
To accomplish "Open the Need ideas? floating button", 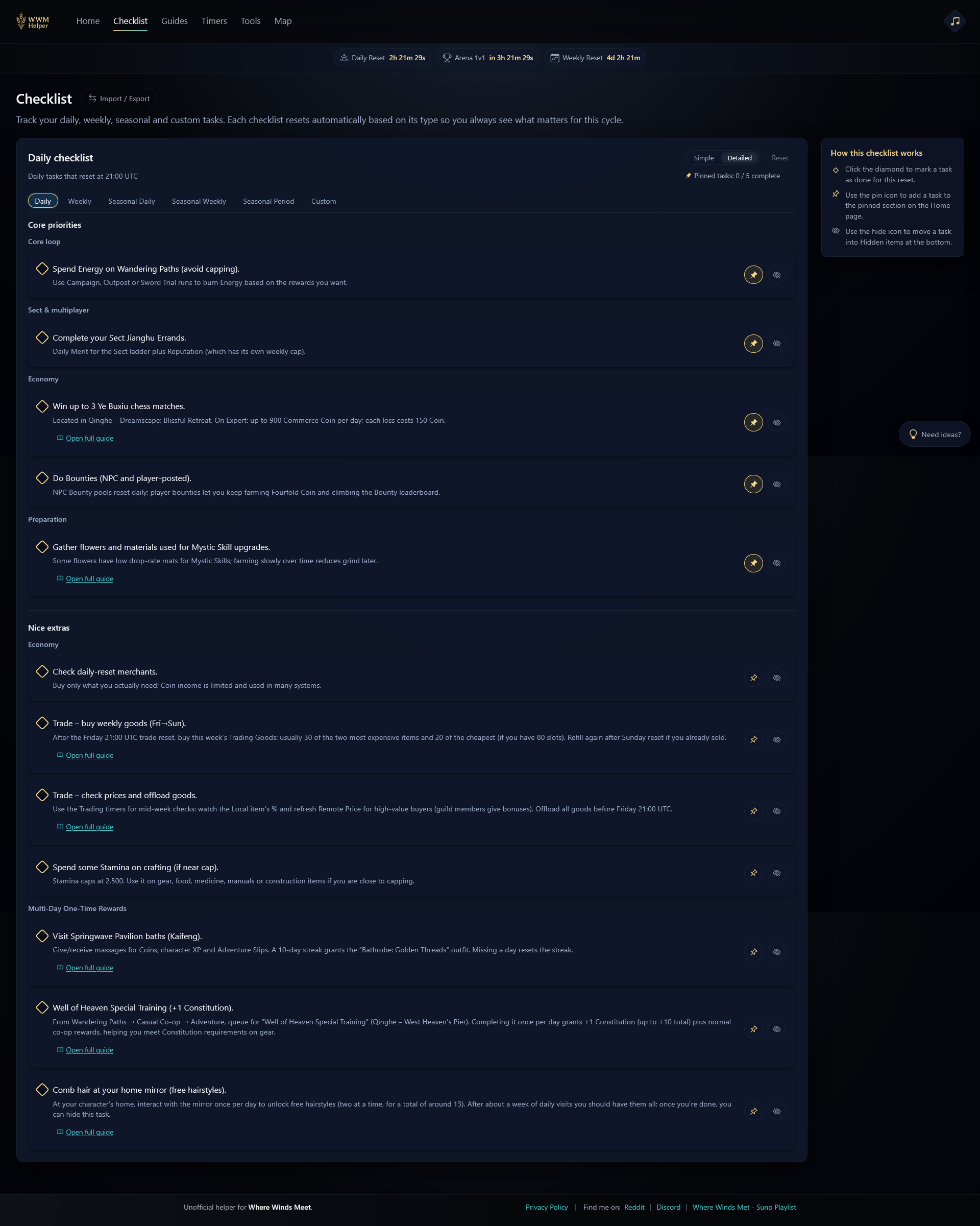I will click(934, 435).
